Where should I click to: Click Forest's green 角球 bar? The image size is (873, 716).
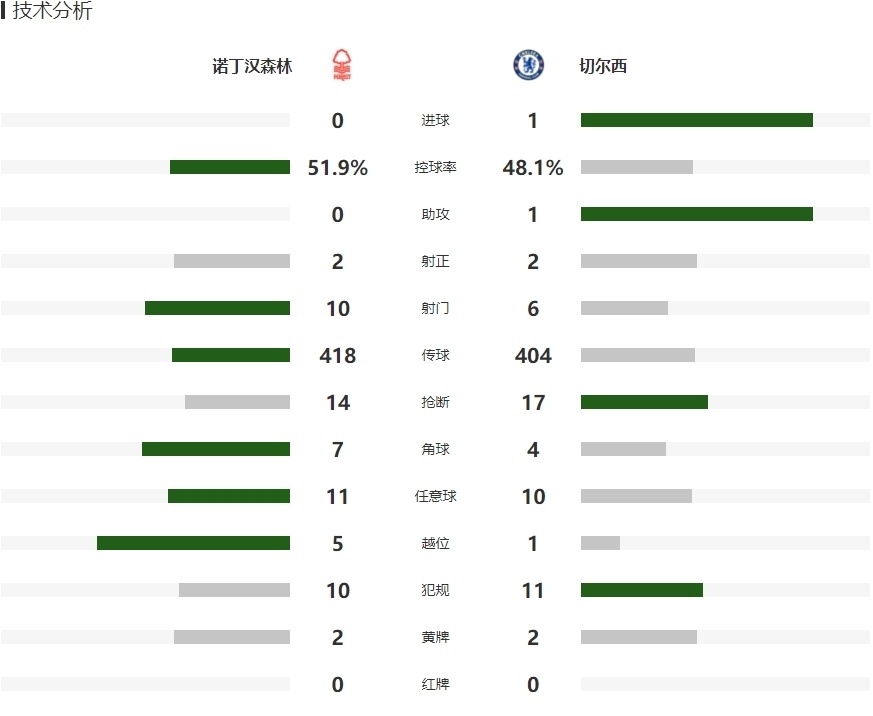[x=216, y=449]
